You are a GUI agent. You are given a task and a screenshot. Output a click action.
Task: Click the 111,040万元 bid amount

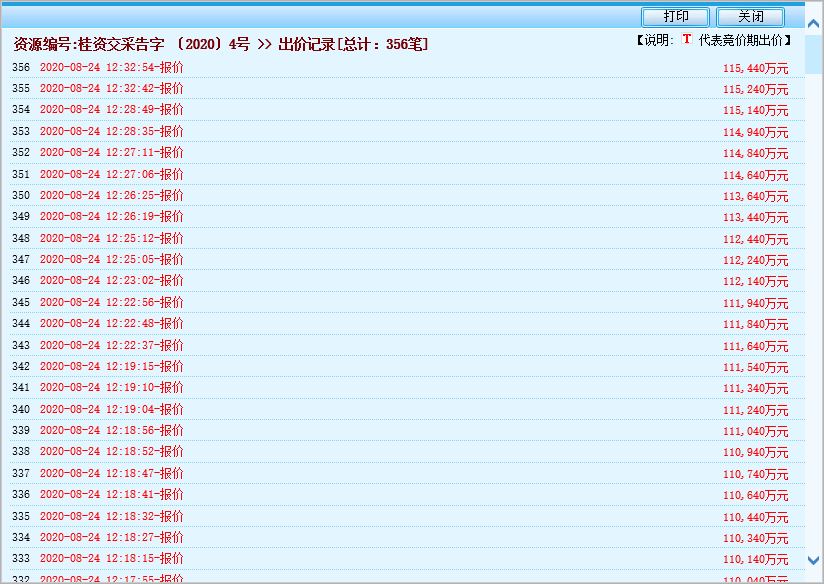tap(755, 431)
